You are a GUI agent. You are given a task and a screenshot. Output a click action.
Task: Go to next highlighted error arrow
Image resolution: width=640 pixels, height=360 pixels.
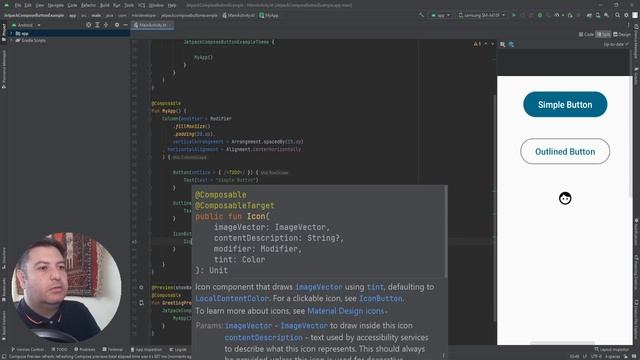point(493,44)
